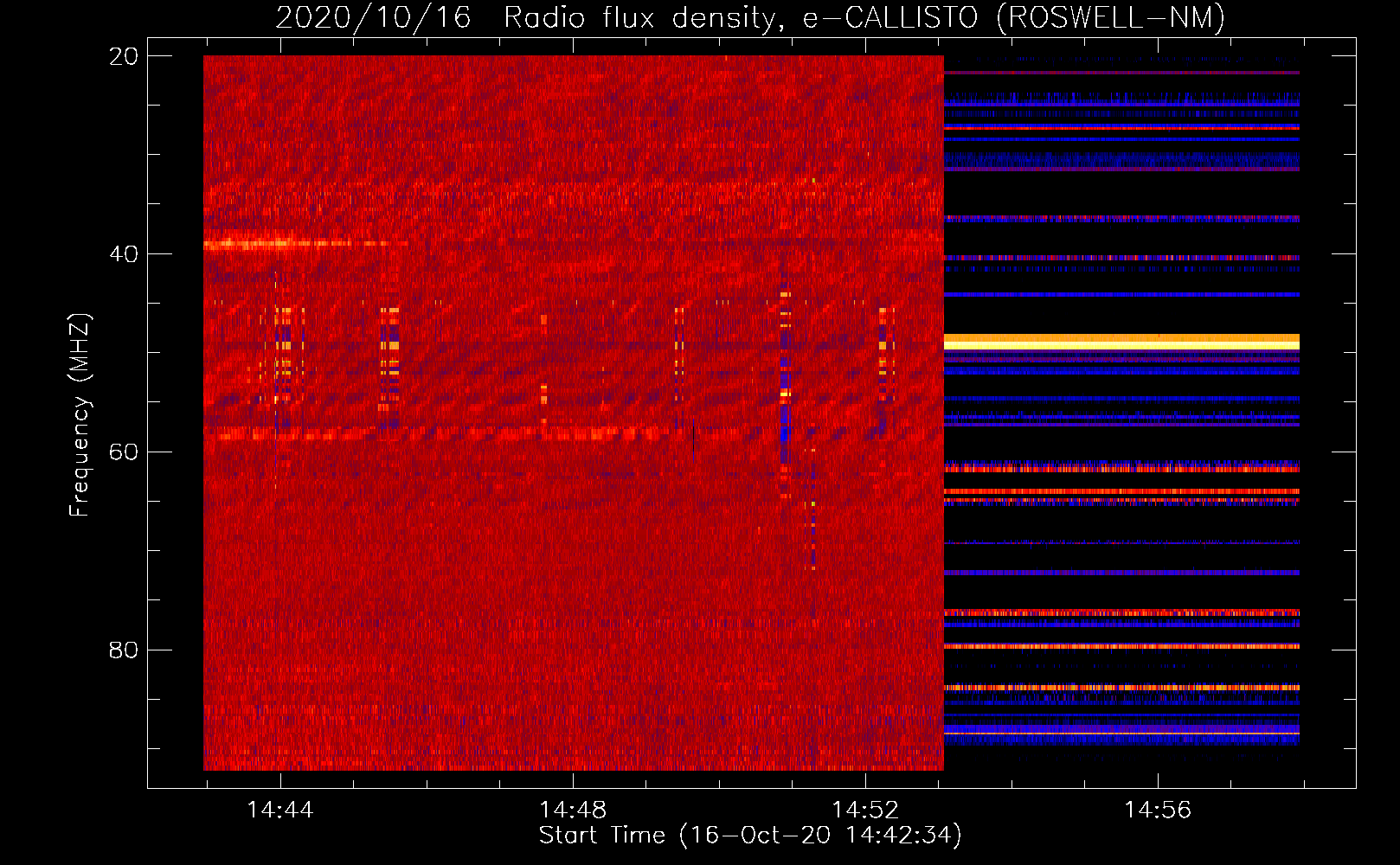This screenshot has height=865, width=1400.
Task: Click the 80 MHz frequency tick label
Action: pos(123,650)
